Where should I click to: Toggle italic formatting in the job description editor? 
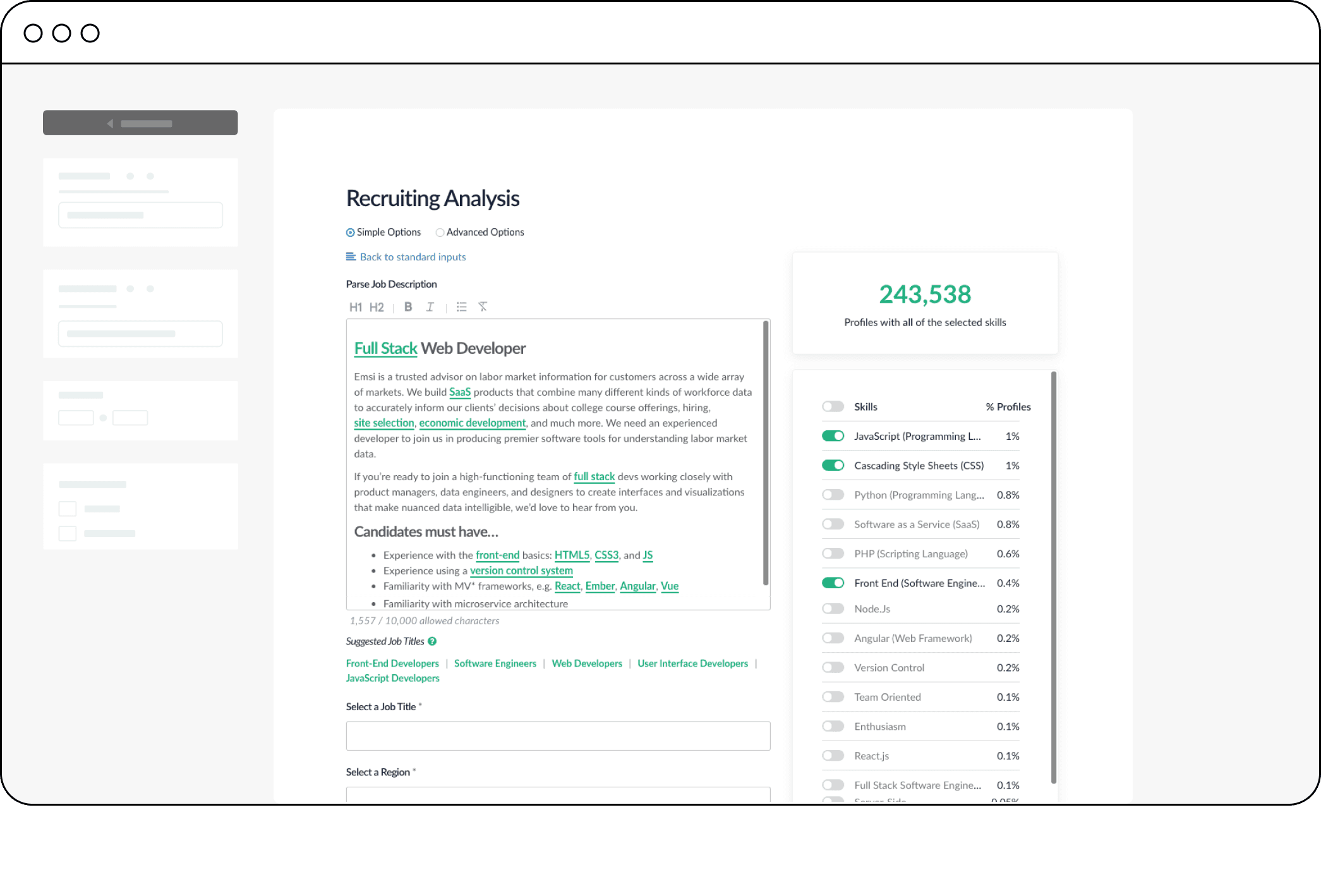coord(430,307)
